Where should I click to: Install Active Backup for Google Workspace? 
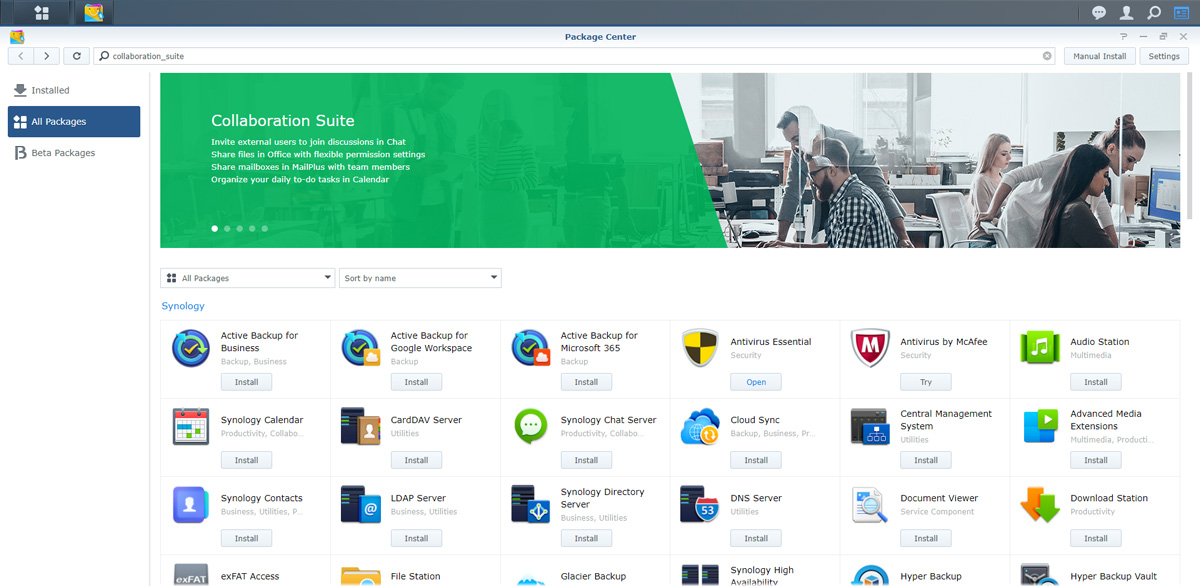point(416,382)
